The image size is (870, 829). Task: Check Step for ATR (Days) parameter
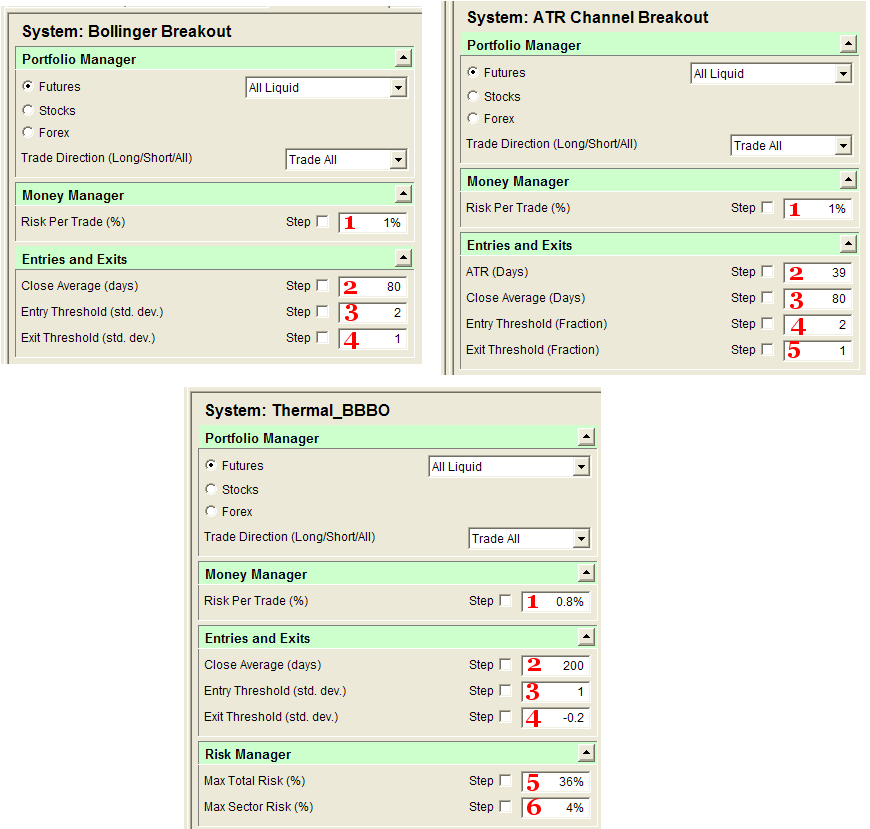point(765,272)
